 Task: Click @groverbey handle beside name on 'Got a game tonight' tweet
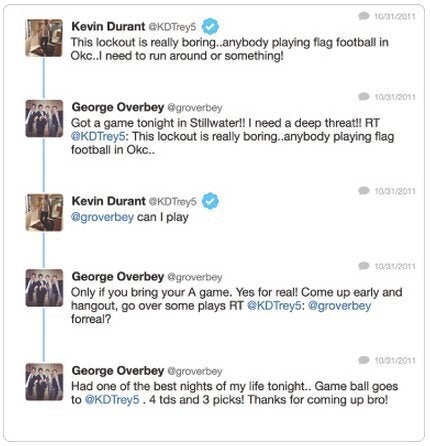point(195,108)
